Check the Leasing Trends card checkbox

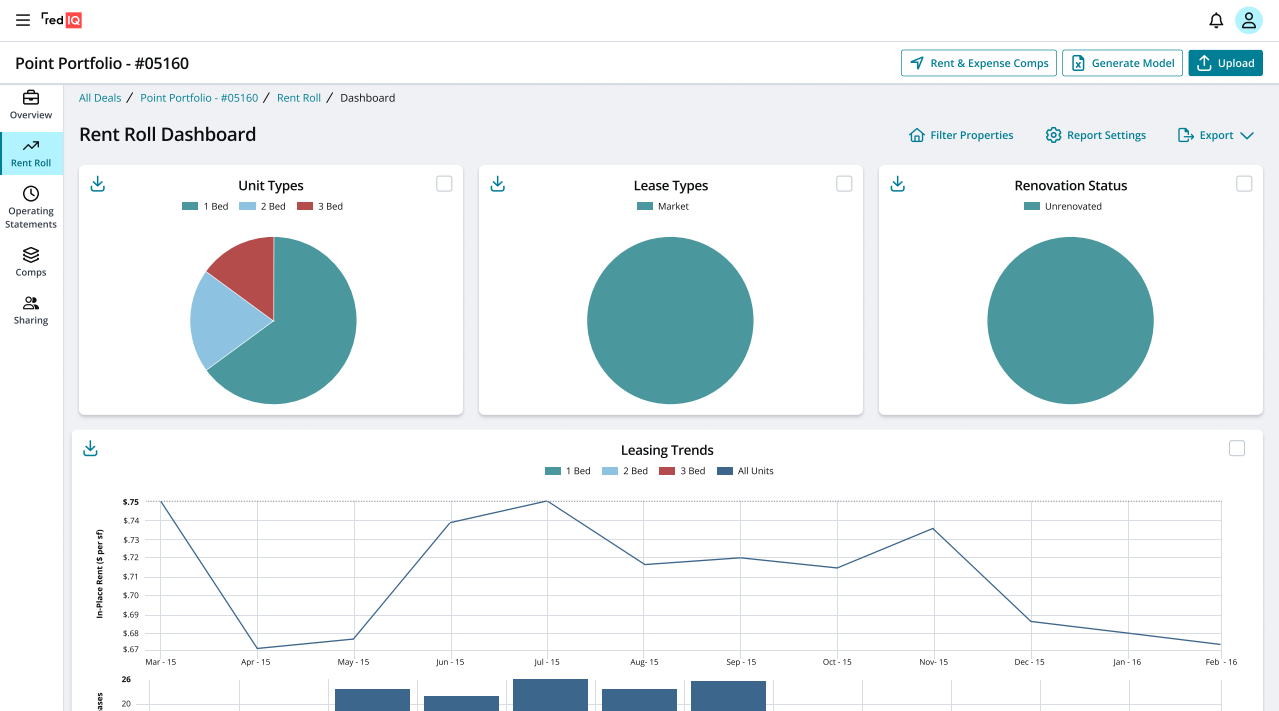click(x=1237, y=448)
